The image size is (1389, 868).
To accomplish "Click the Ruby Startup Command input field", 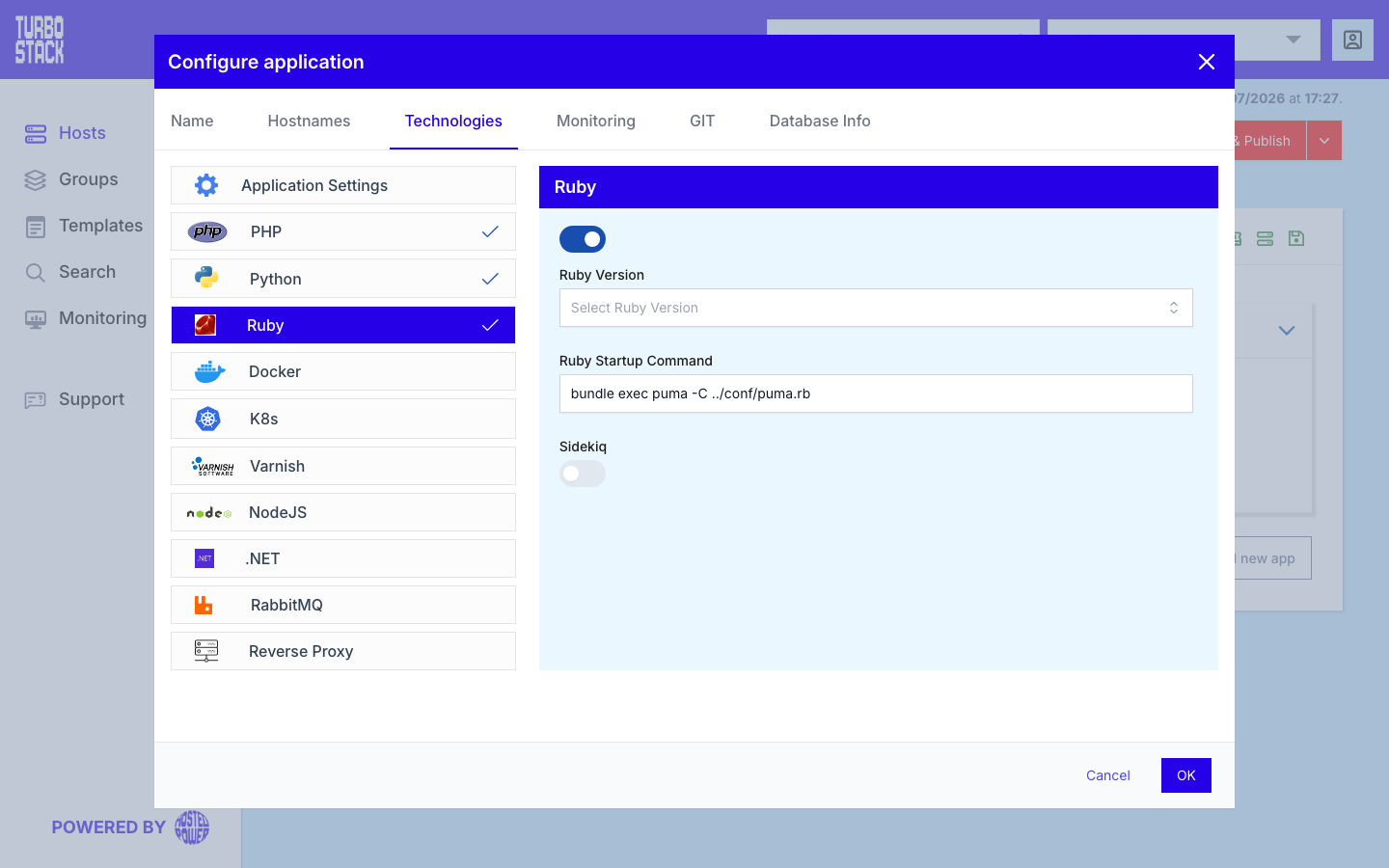I will pyautogui.click(x=876, y=393).
